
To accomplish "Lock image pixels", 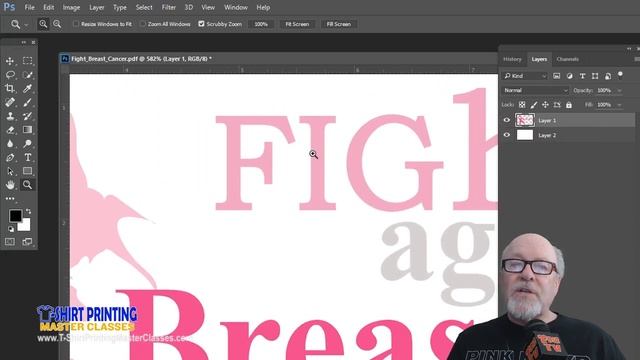I will pos(533,105).
